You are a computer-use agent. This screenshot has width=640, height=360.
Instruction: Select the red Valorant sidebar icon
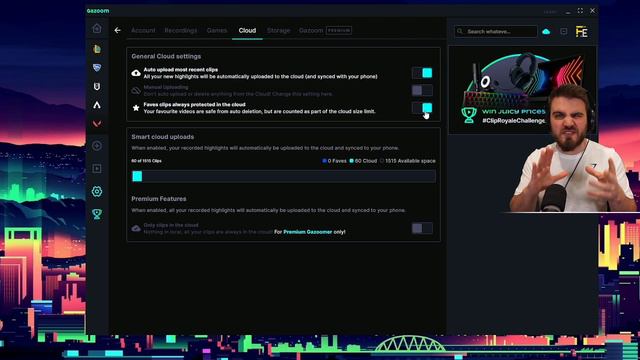click(97, 124)
